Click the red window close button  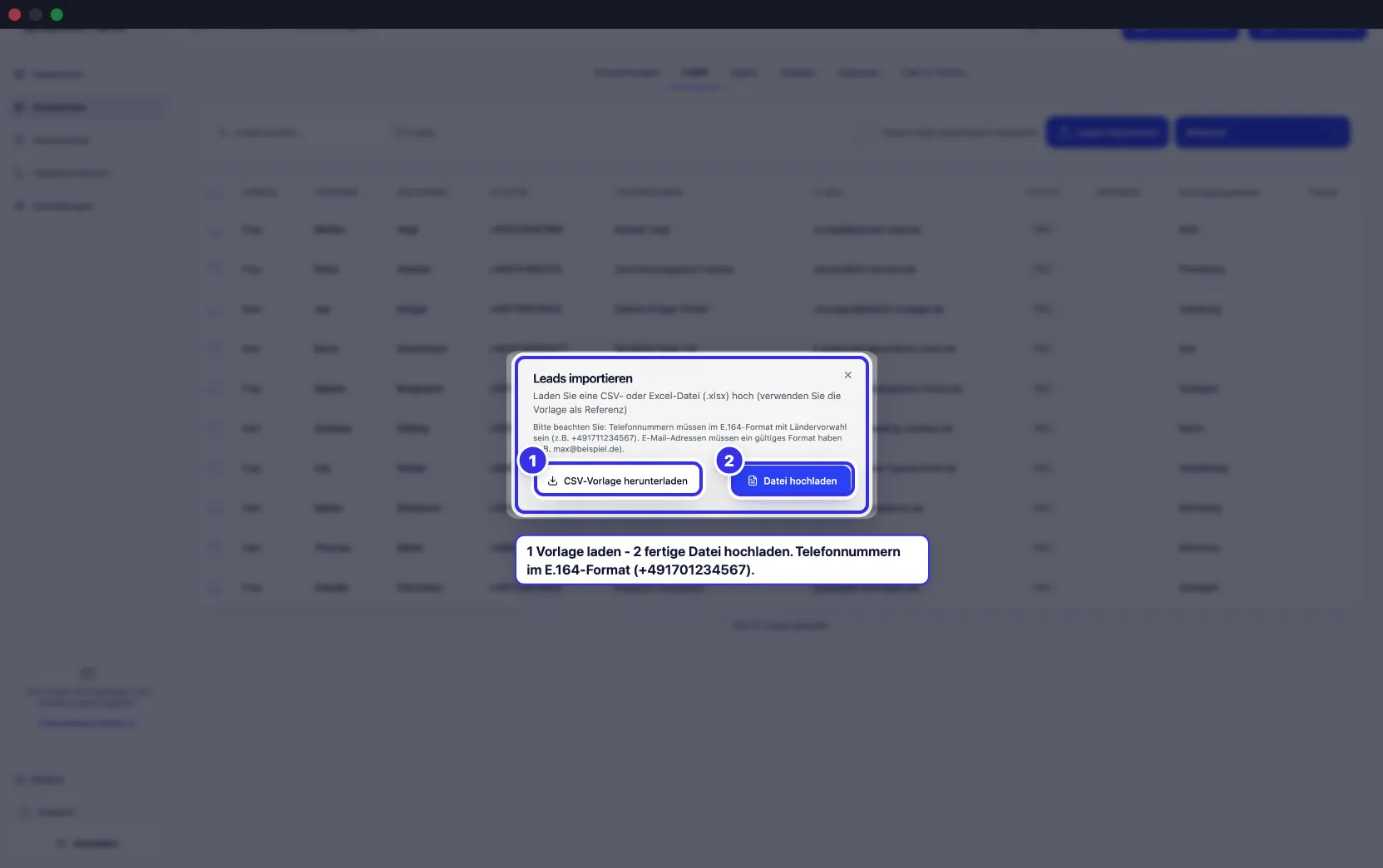click(14, 14)
